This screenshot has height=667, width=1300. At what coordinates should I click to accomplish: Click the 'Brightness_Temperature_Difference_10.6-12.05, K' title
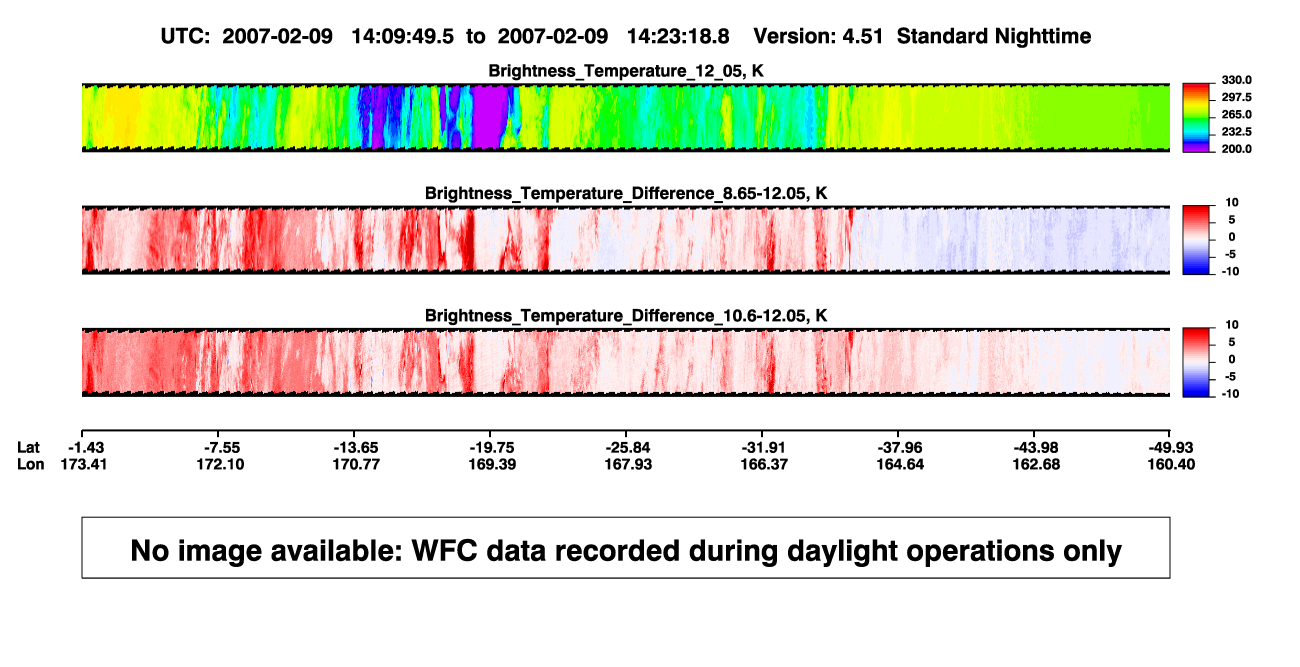(626, 316)
